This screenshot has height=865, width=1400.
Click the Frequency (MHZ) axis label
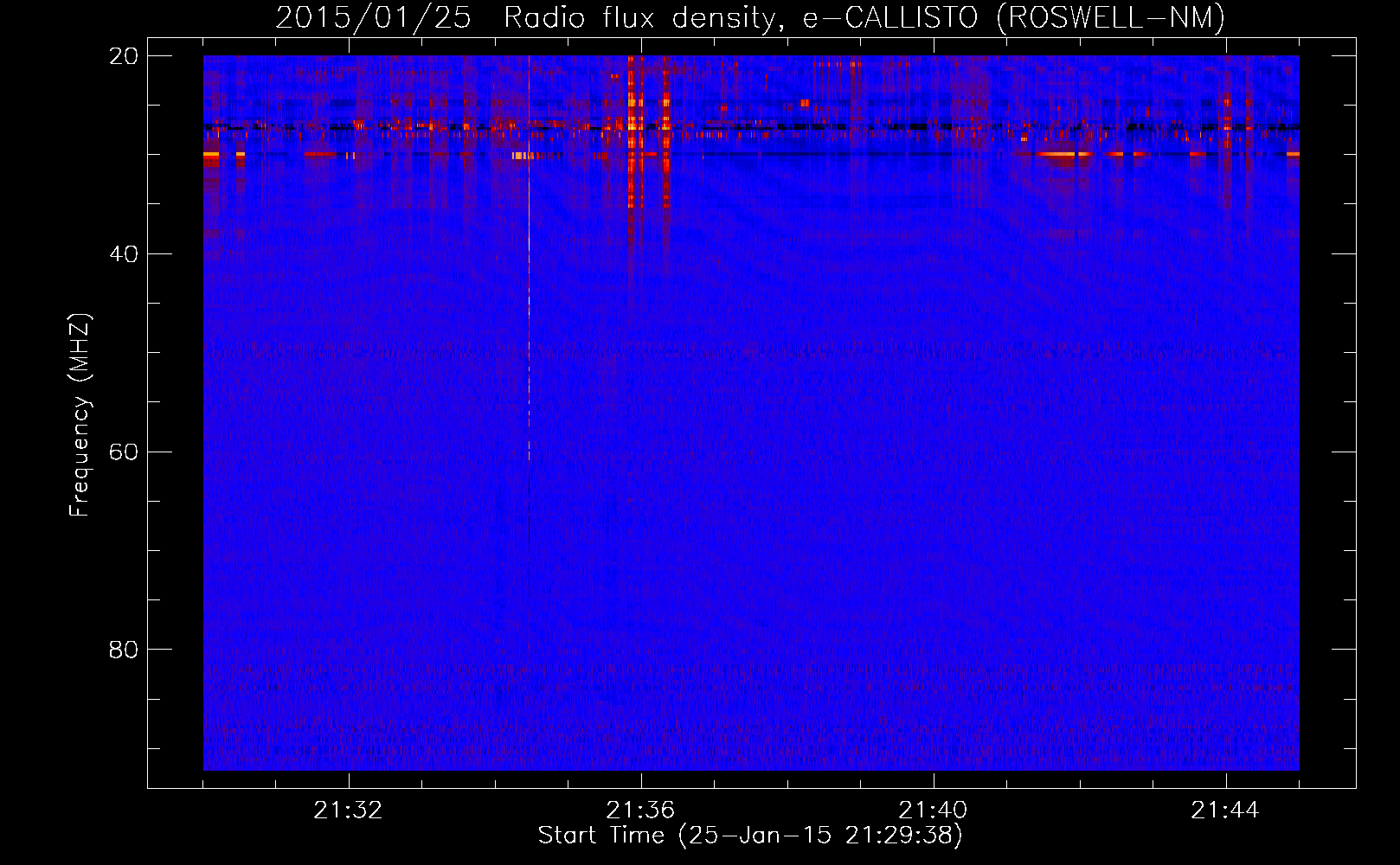(80, 415)
